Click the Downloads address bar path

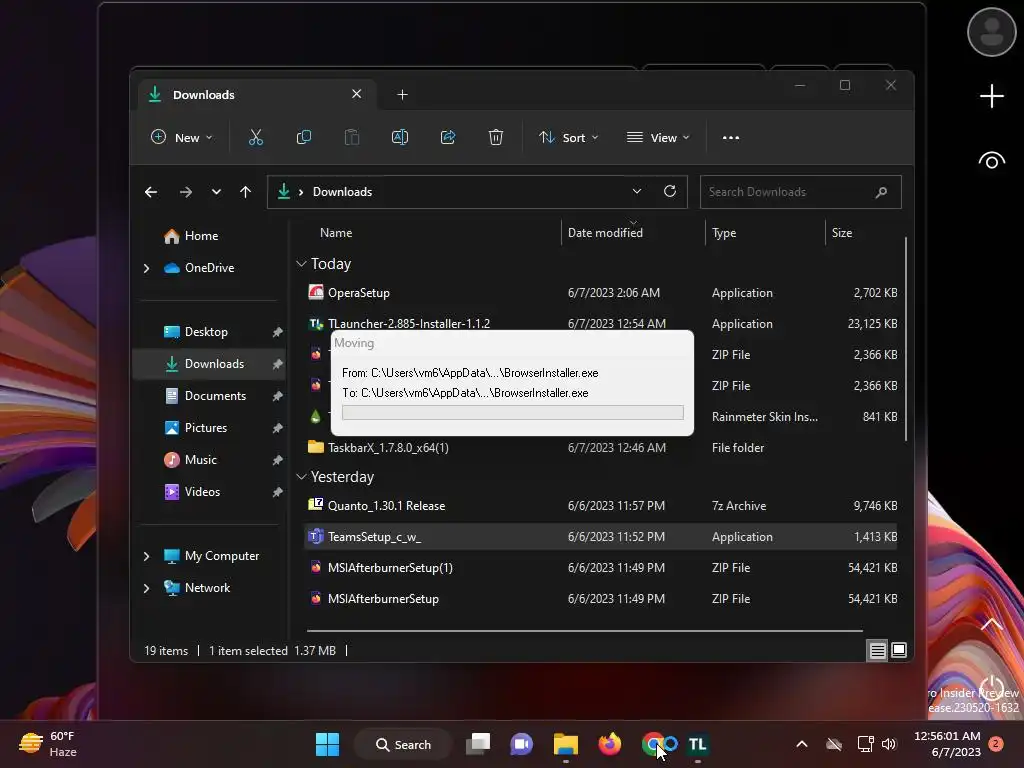point(342,191)
